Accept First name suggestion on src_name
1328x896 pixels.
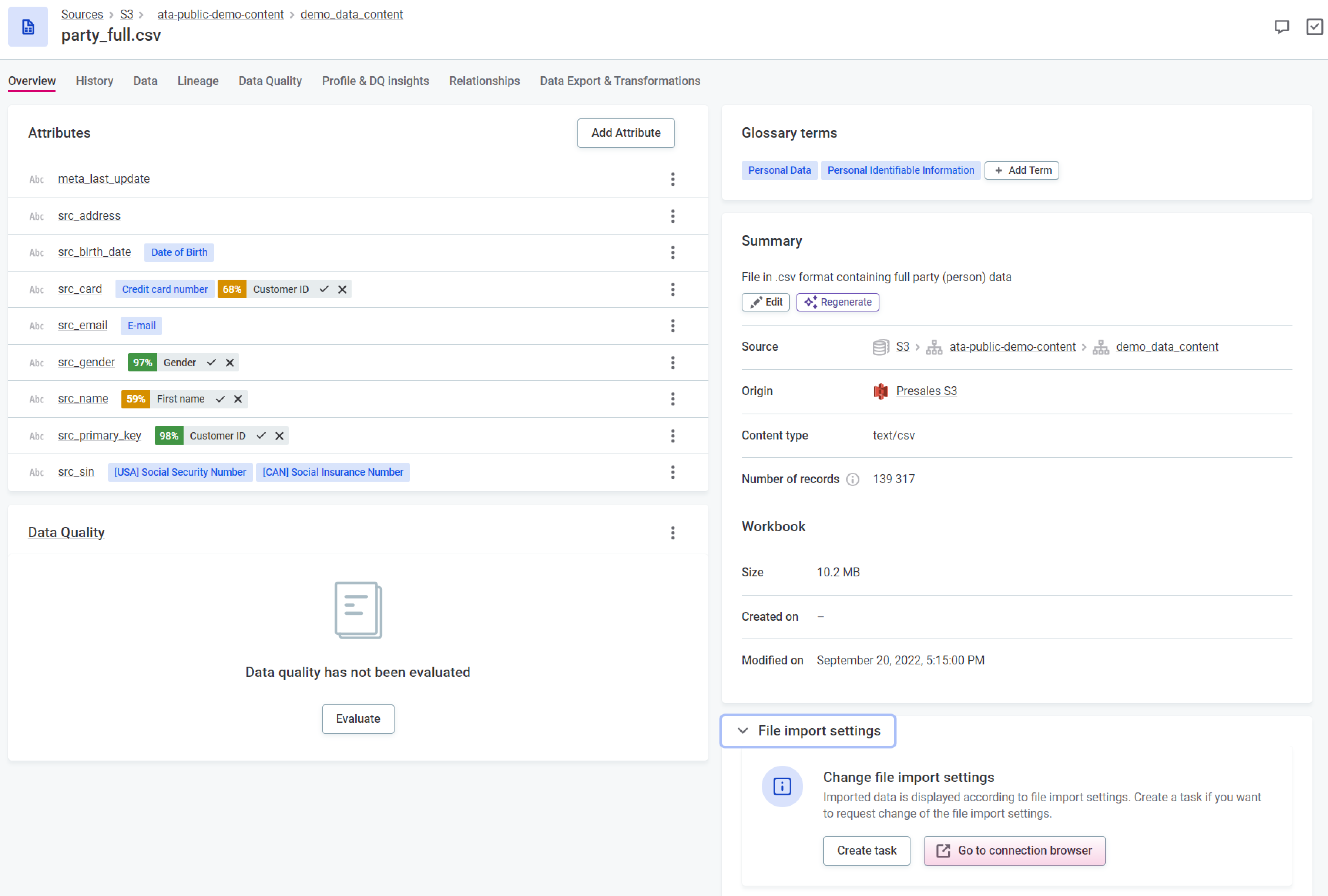[220, 399]
